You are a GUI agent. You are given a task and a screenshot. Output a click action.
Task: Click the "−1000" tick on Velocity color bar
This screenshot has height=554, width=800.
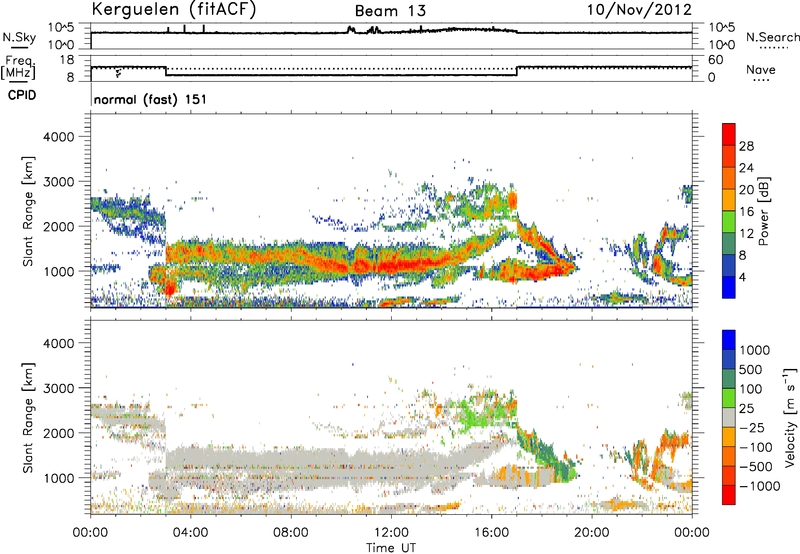pyautogui.click(x=759, y=486)
